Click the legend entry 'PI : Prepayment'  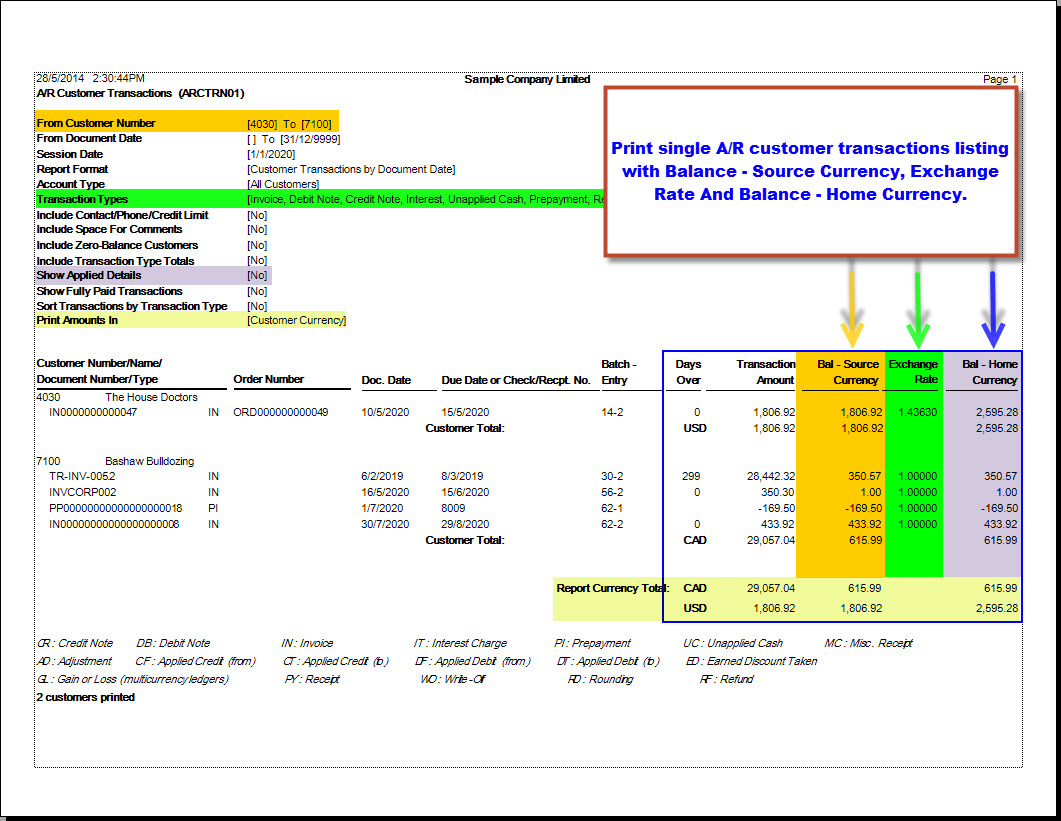tap(593, 643)
